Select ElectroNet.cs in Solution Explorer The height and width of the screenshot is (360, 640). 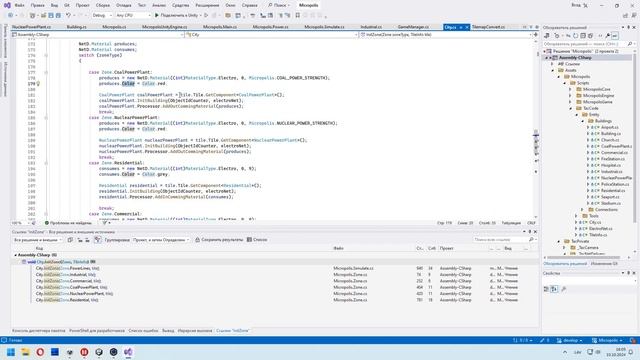[600, 229]
